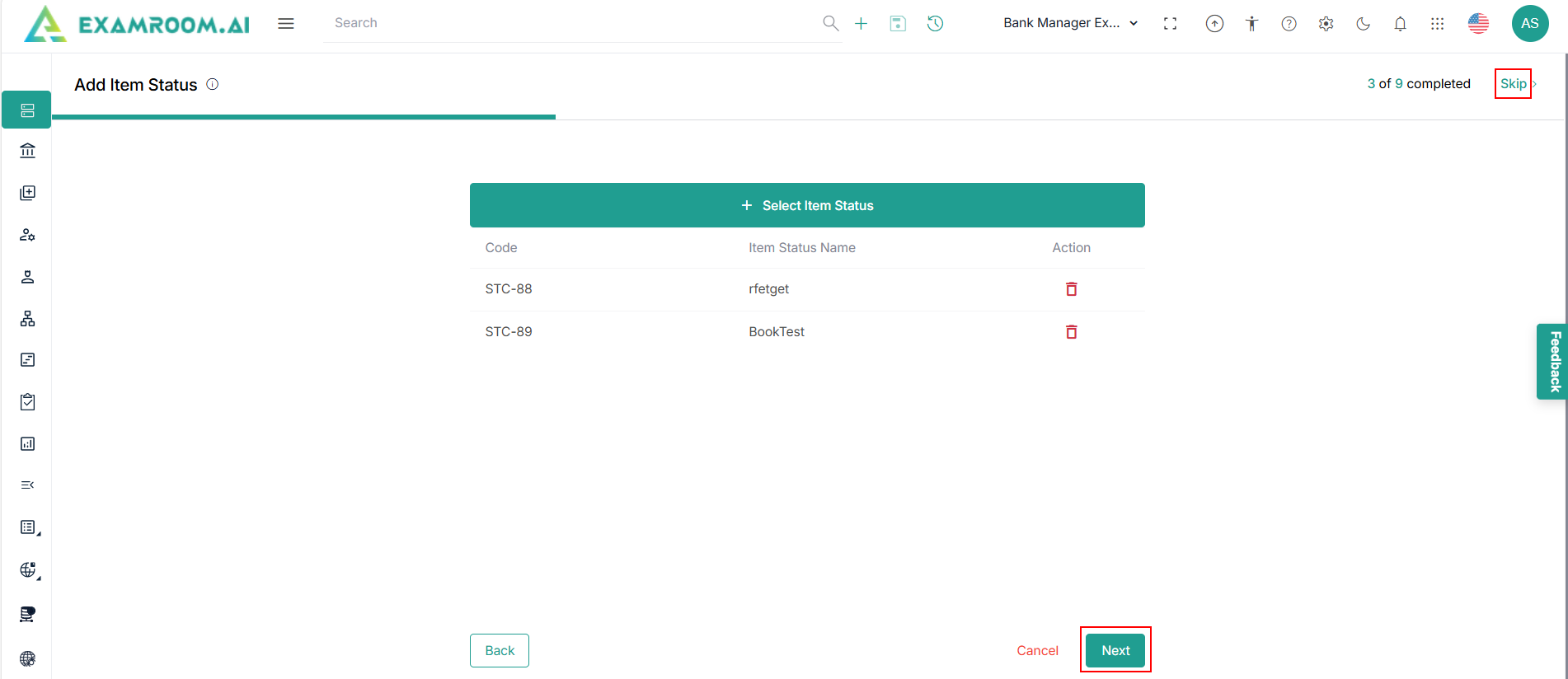Delete the STC-88 rfetget row
The image size is (1568, 679).
(1071, 289)
